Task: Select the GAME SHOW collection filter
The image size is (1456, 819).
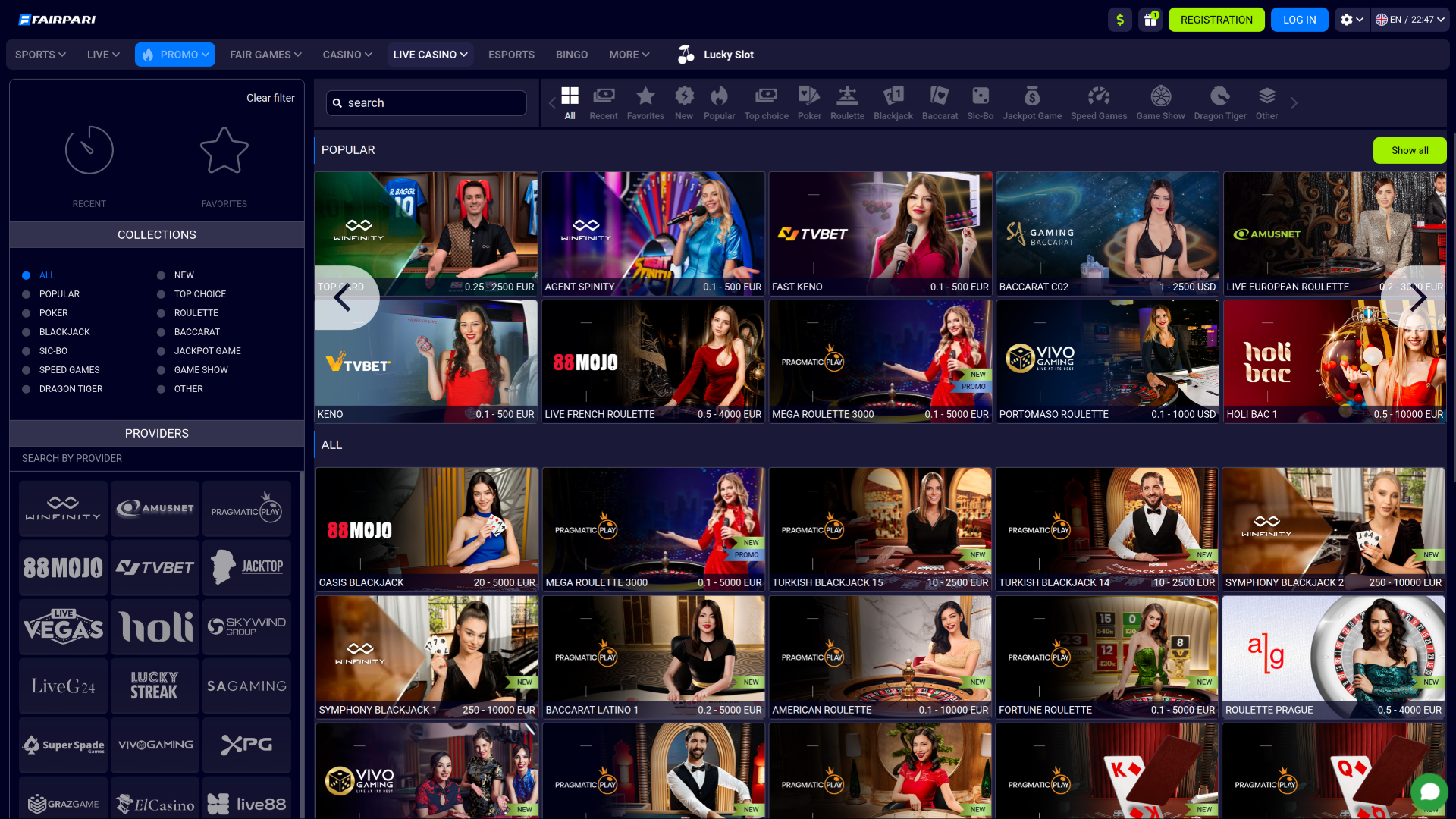Action: [x=161, y=369]
